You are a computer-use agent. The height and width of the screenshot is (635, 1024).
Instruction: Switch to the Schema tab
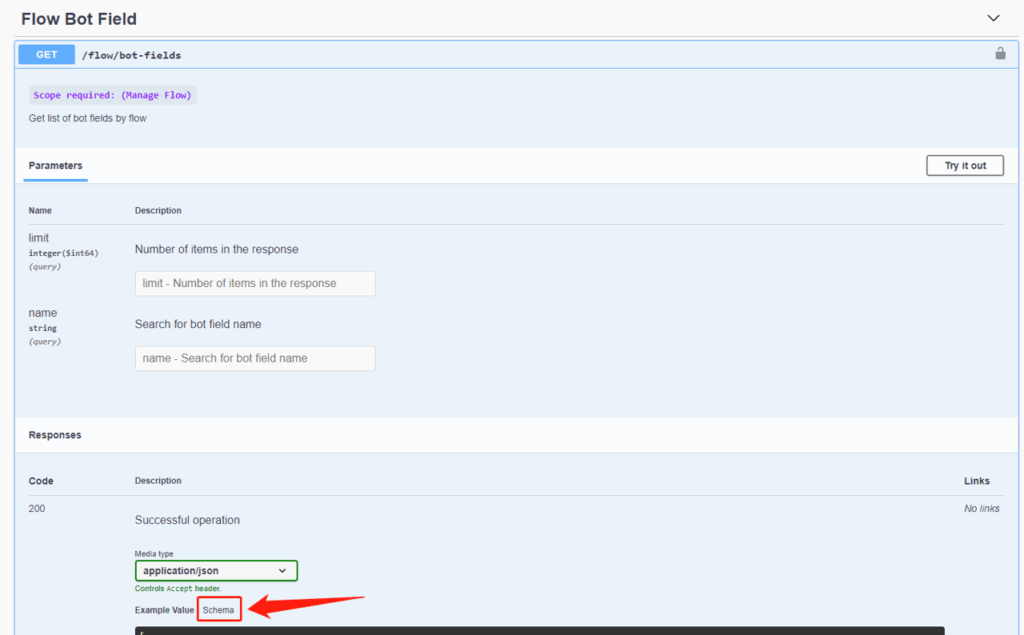(x=219, y=610)
